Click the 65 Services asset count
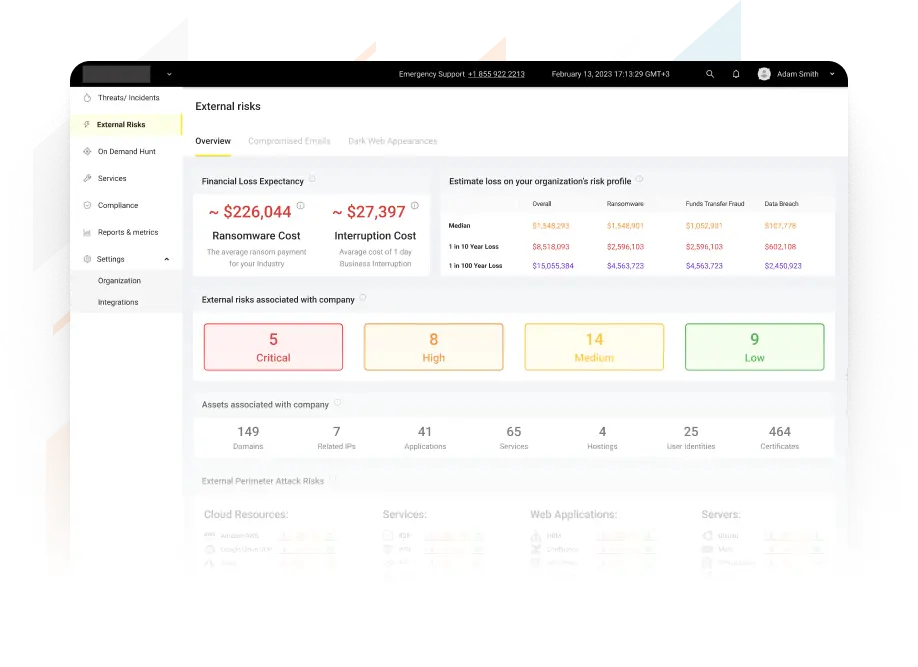This screenshot has height=667, width=918. click(x=514, y=437)
